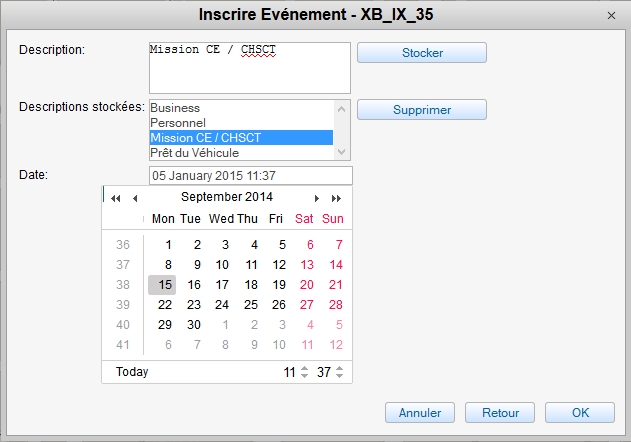
Task: Click Today in the calendar footer
Action: coord(132,372)
